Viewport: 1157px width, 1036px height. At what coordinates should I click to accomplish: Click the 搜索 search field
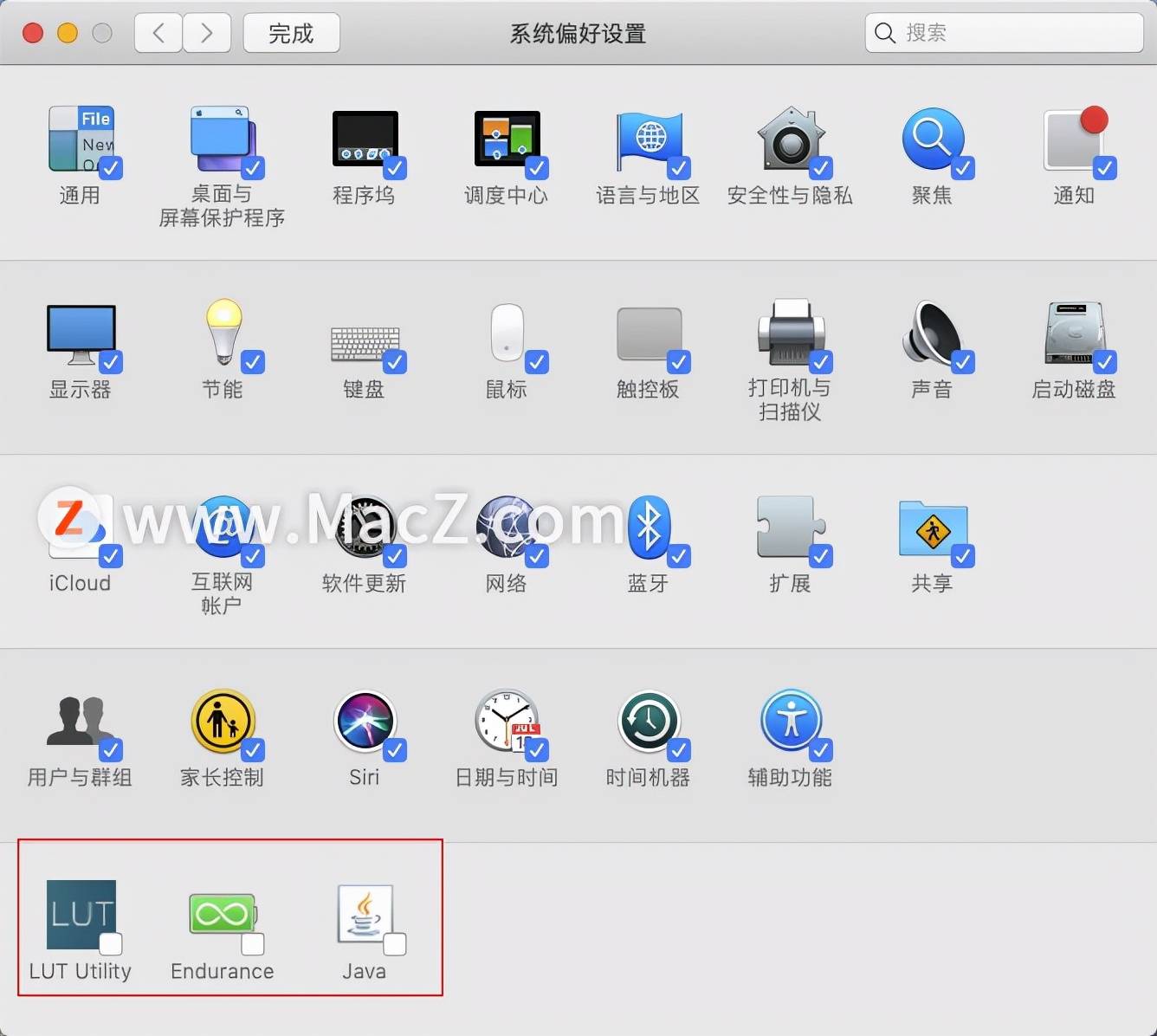(1005, 33)
